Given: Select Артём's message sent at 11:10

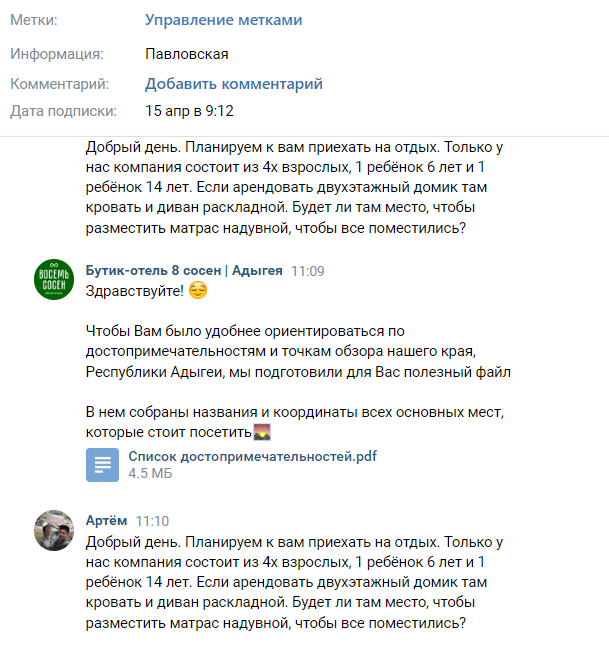Looking at the screenshot, I should 290,582.
